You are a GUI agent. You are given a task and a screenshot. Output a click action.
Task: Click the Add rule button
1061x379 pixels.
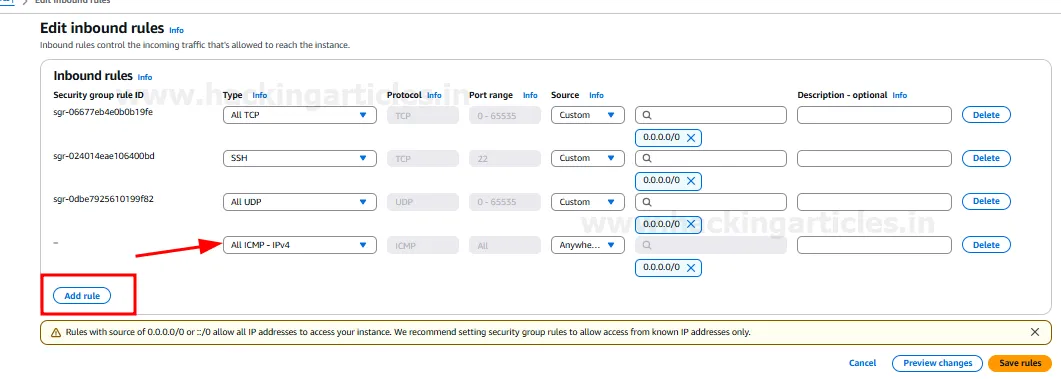82,296
